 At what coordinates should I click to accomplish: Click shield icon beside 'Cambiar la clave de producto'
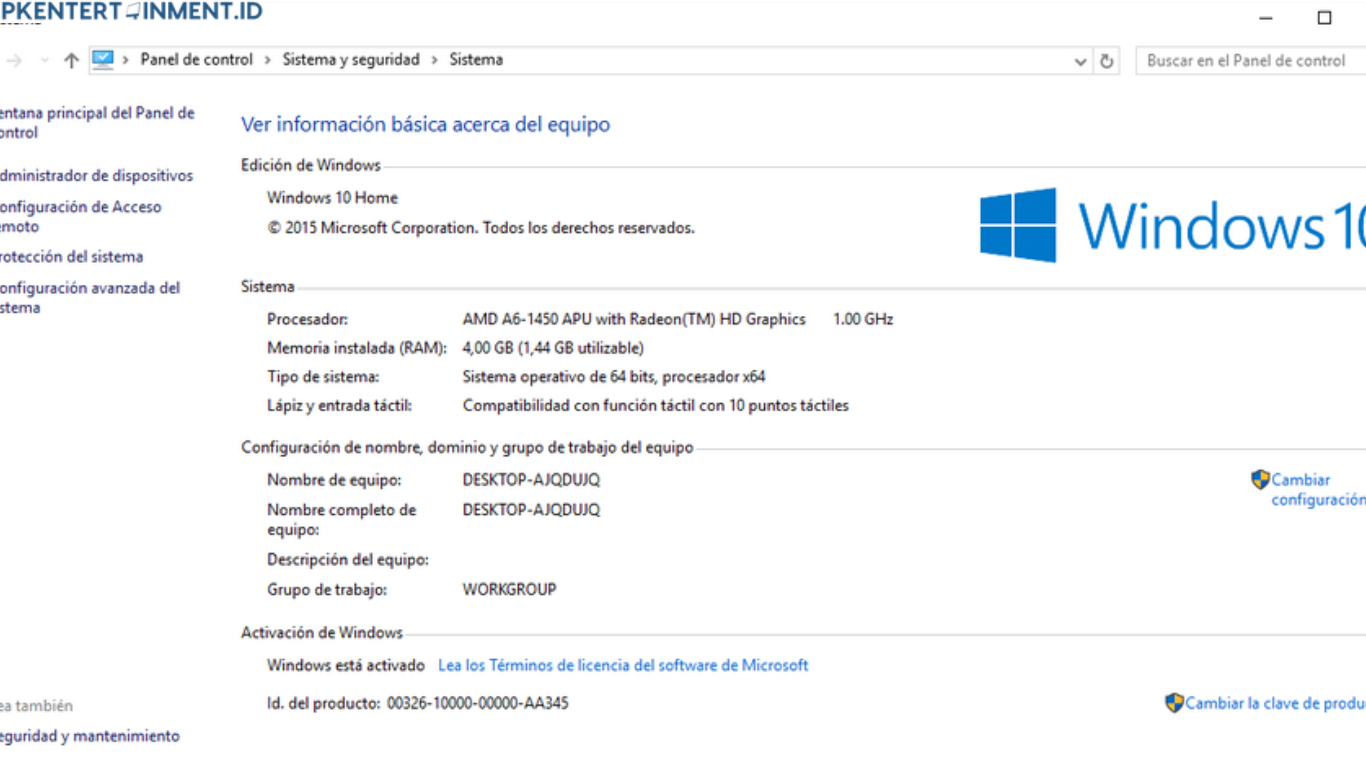1174,703
